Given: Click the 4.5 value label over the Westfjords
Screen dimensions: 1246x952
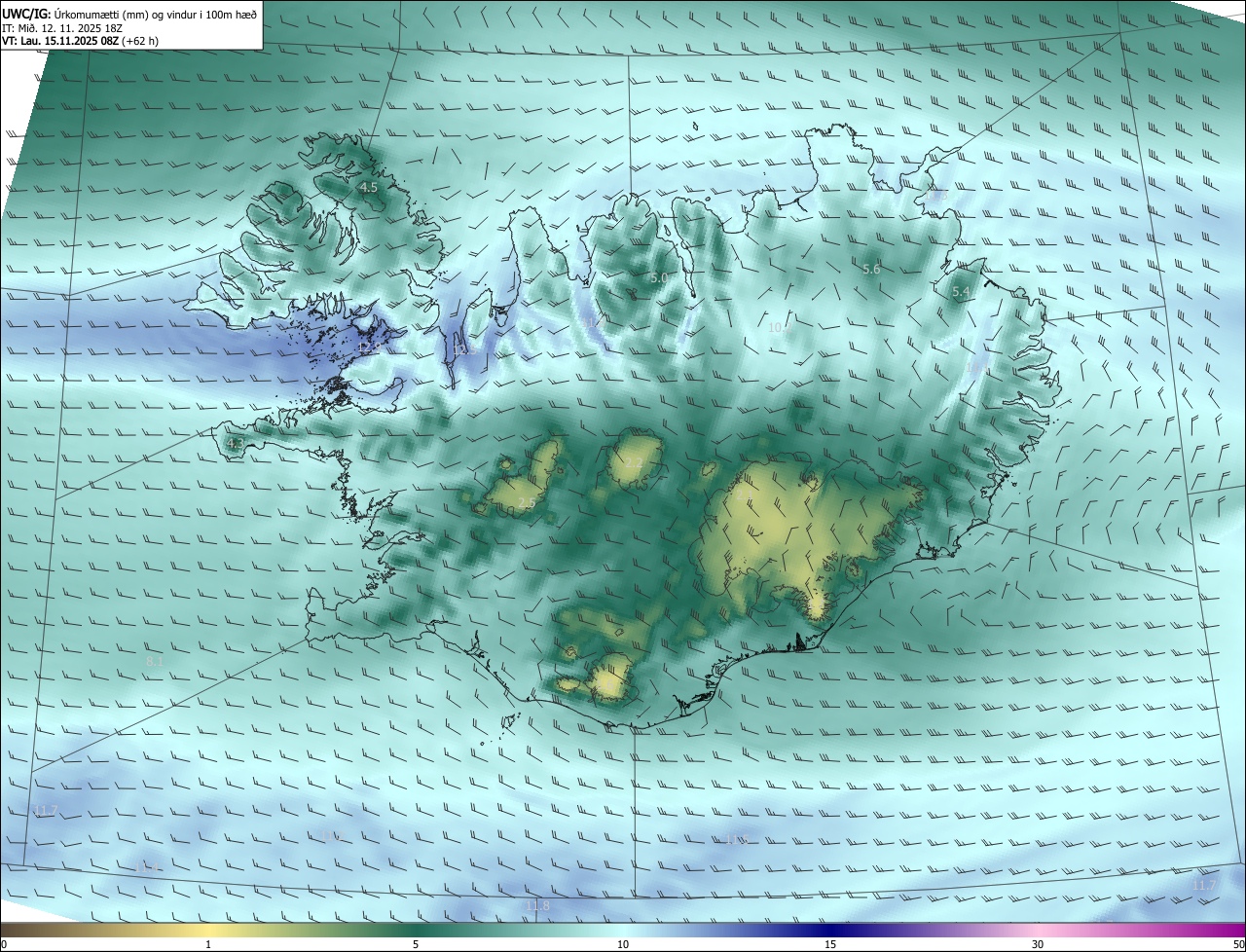Looking at the screenshot, I should 369,187.
